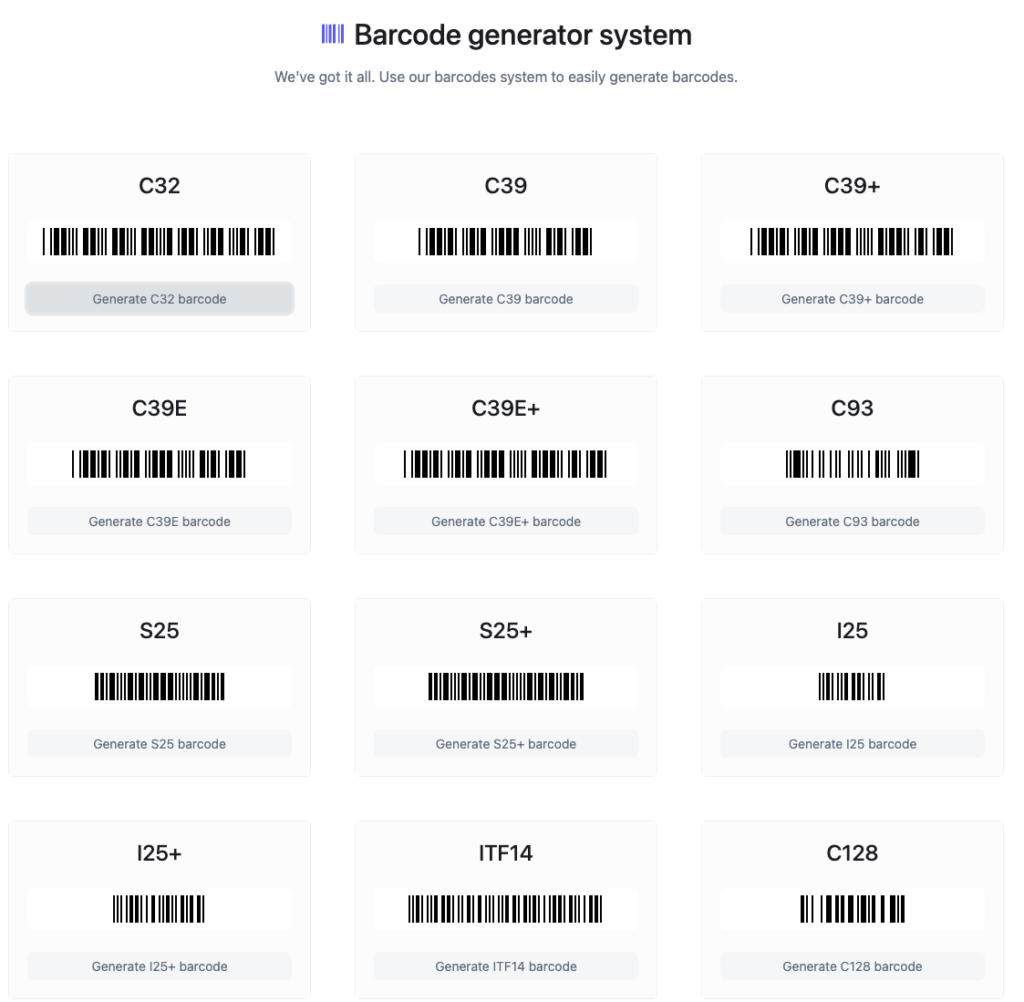Click the C128 barcode preview image

pyautogui.click(x=852, y=909)
